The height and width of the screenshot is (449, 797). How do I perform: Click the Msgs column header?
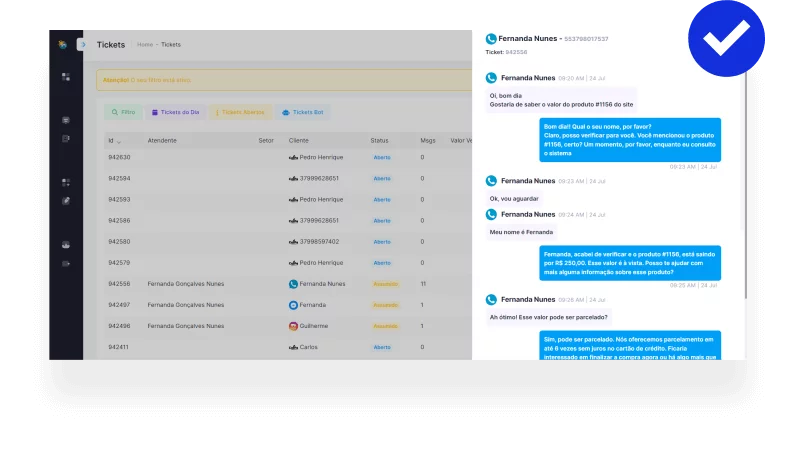point(427,141)
